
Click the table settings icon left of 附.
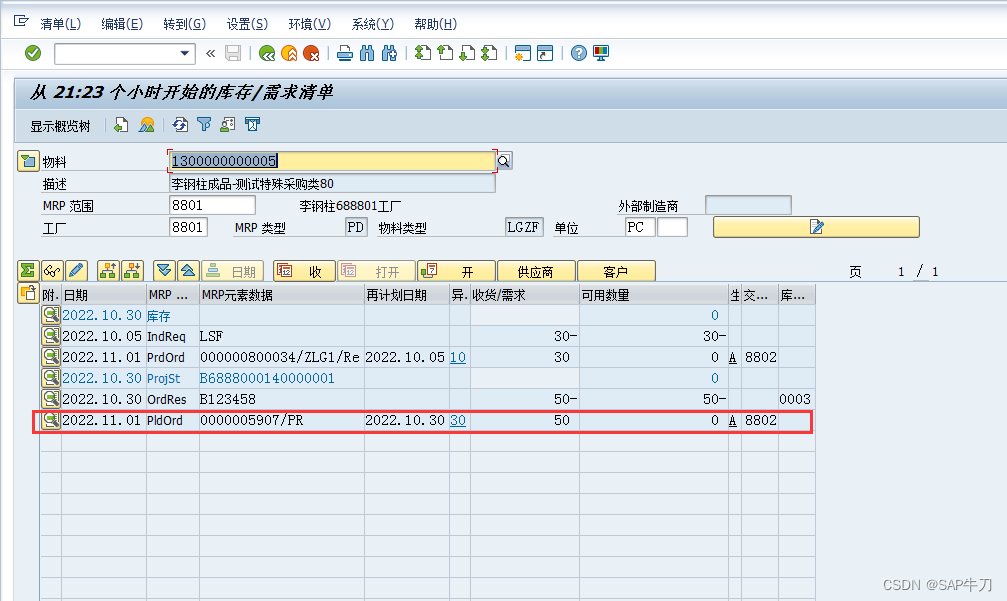pyautogui.click(x=28, y=294)
